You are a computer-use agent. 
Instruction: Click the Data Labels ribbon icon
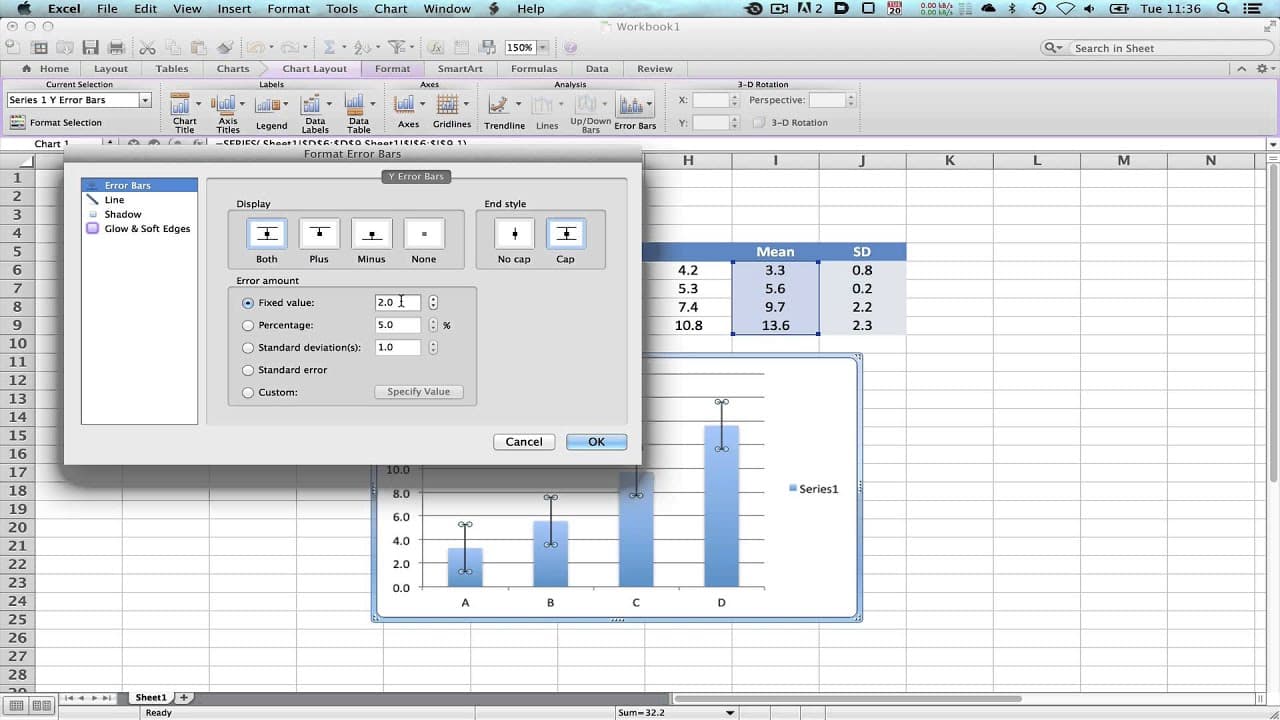point(312,103)
